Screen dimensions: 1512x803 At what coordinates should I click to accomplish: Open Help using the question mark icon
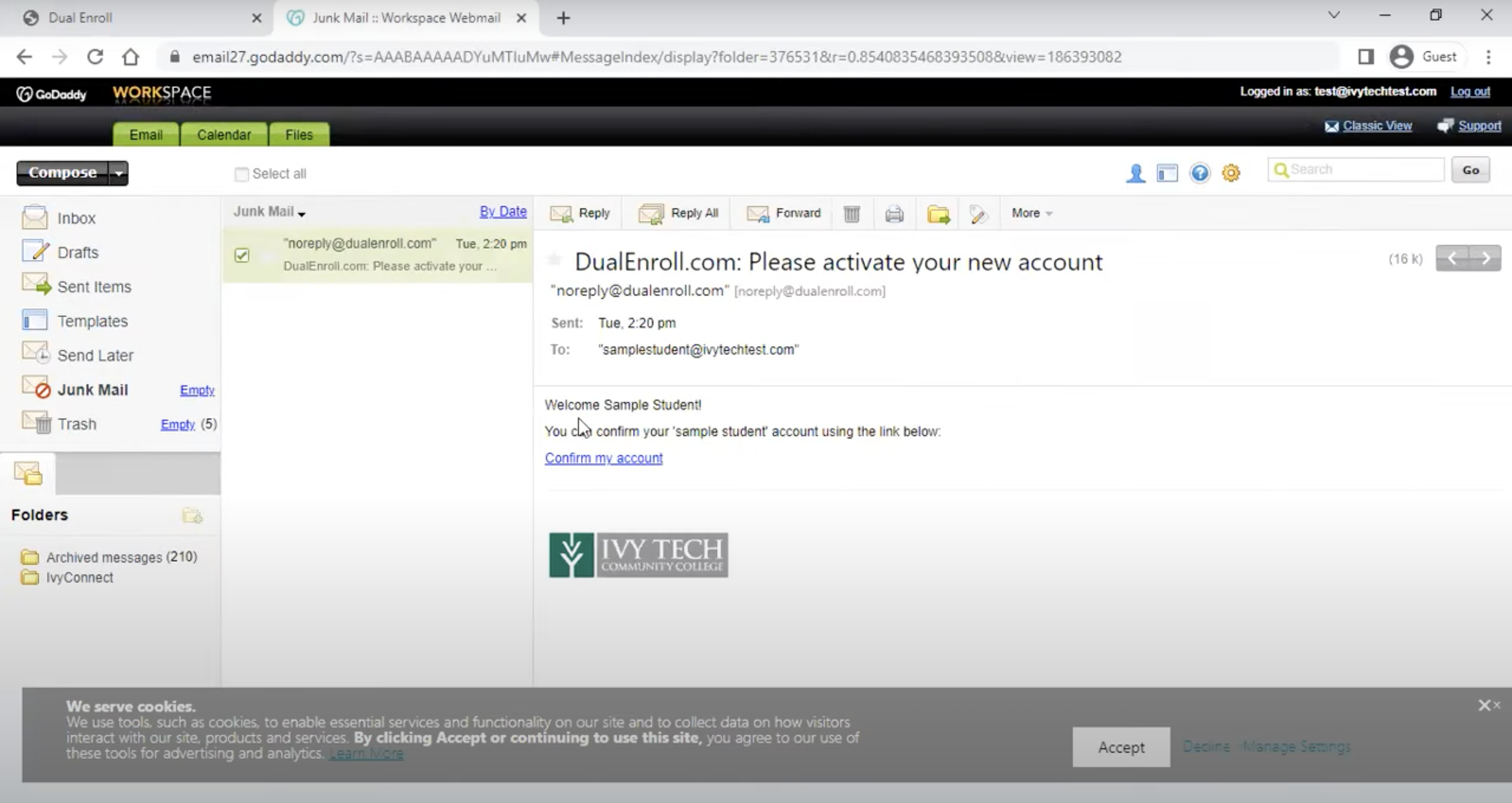(1200, 172)
